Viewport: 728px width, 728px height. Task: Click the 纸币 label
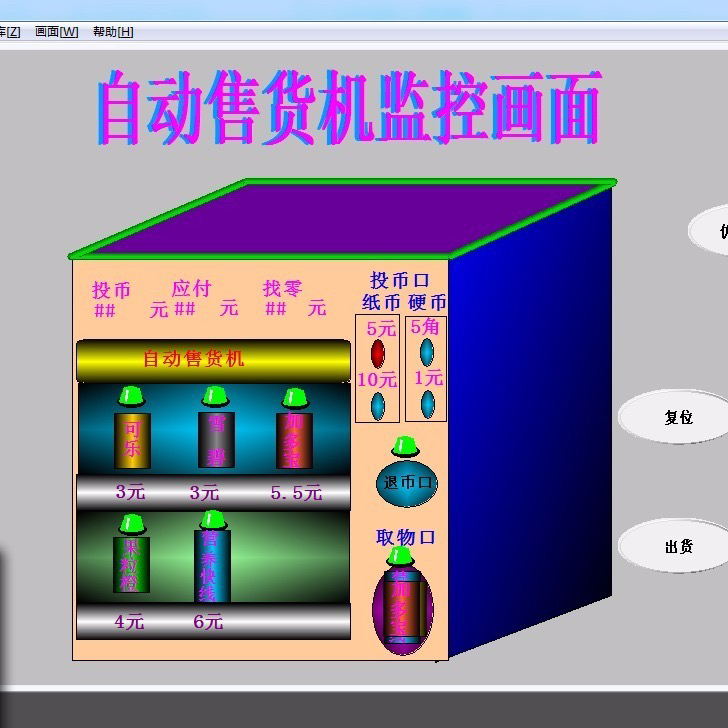coord(381,303)
